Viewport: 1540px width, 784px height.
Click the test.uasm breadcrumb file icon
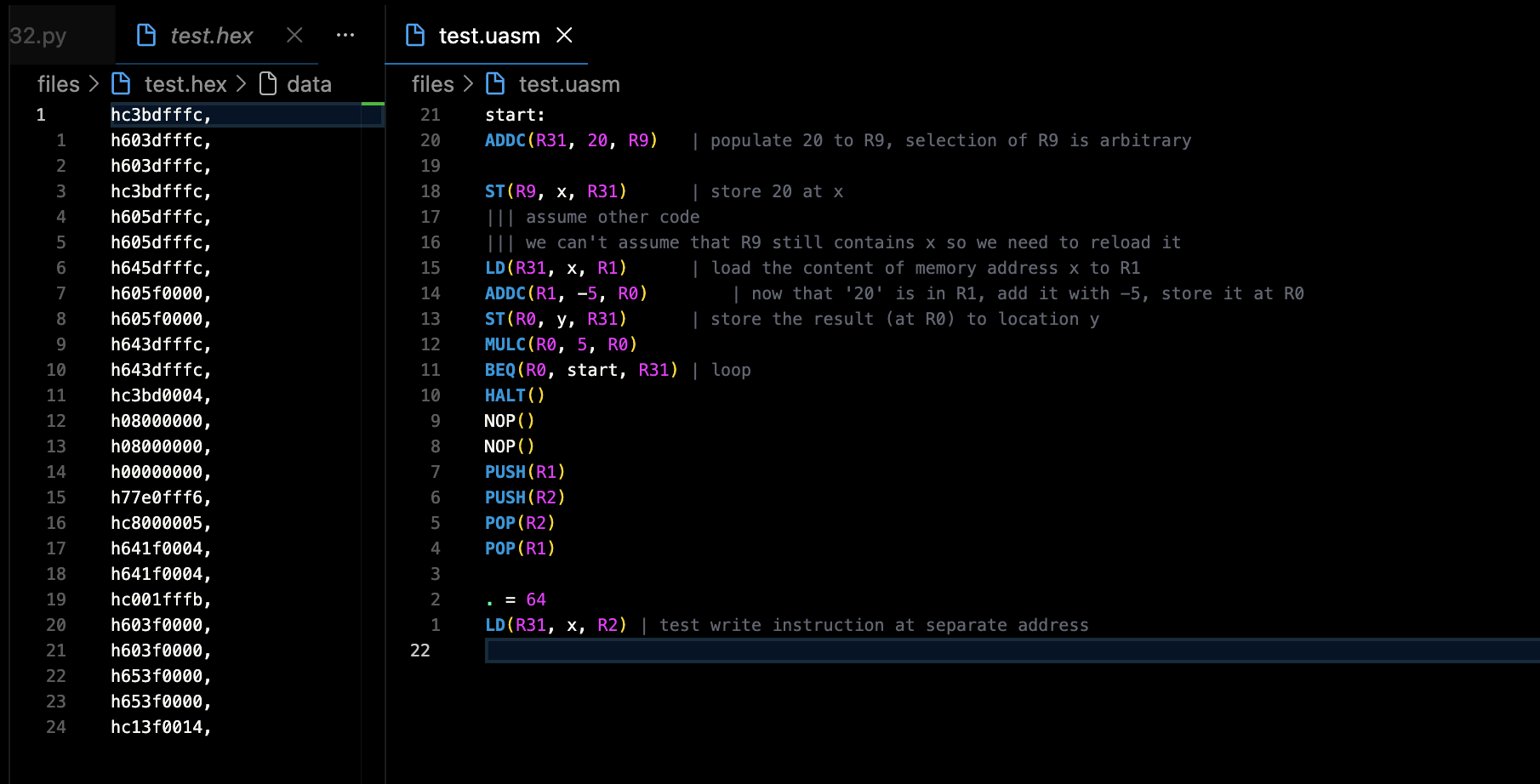495,83
